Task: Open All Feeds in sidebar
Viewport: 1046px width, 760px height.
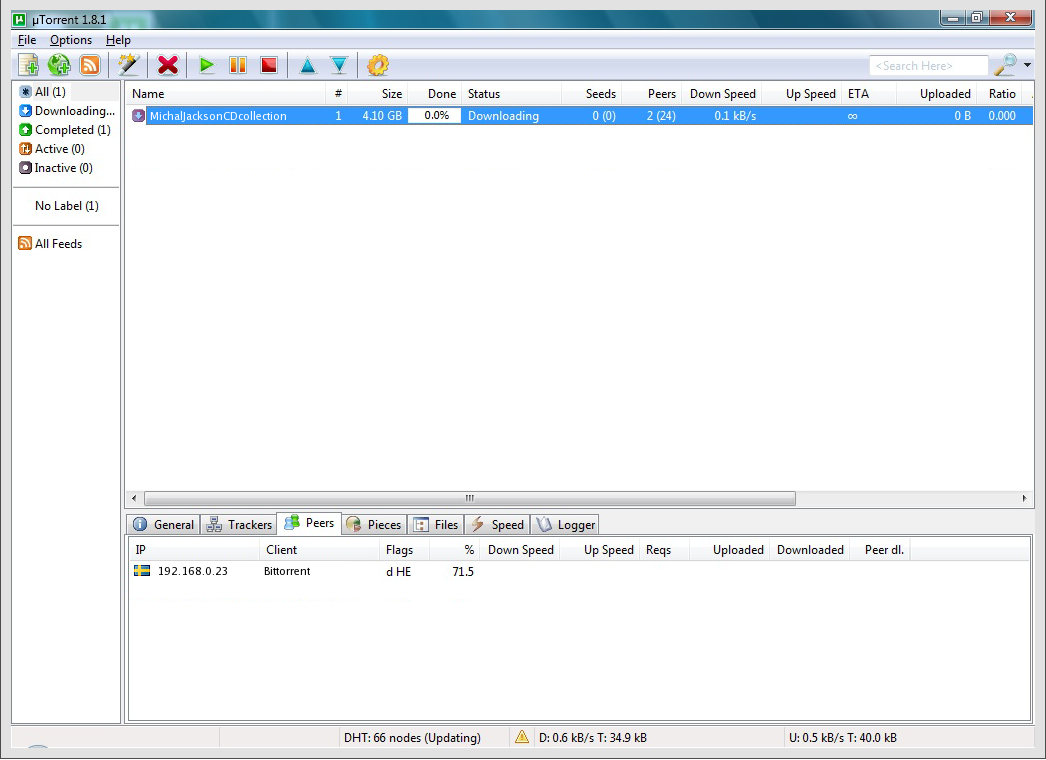Action: point(51,244)
